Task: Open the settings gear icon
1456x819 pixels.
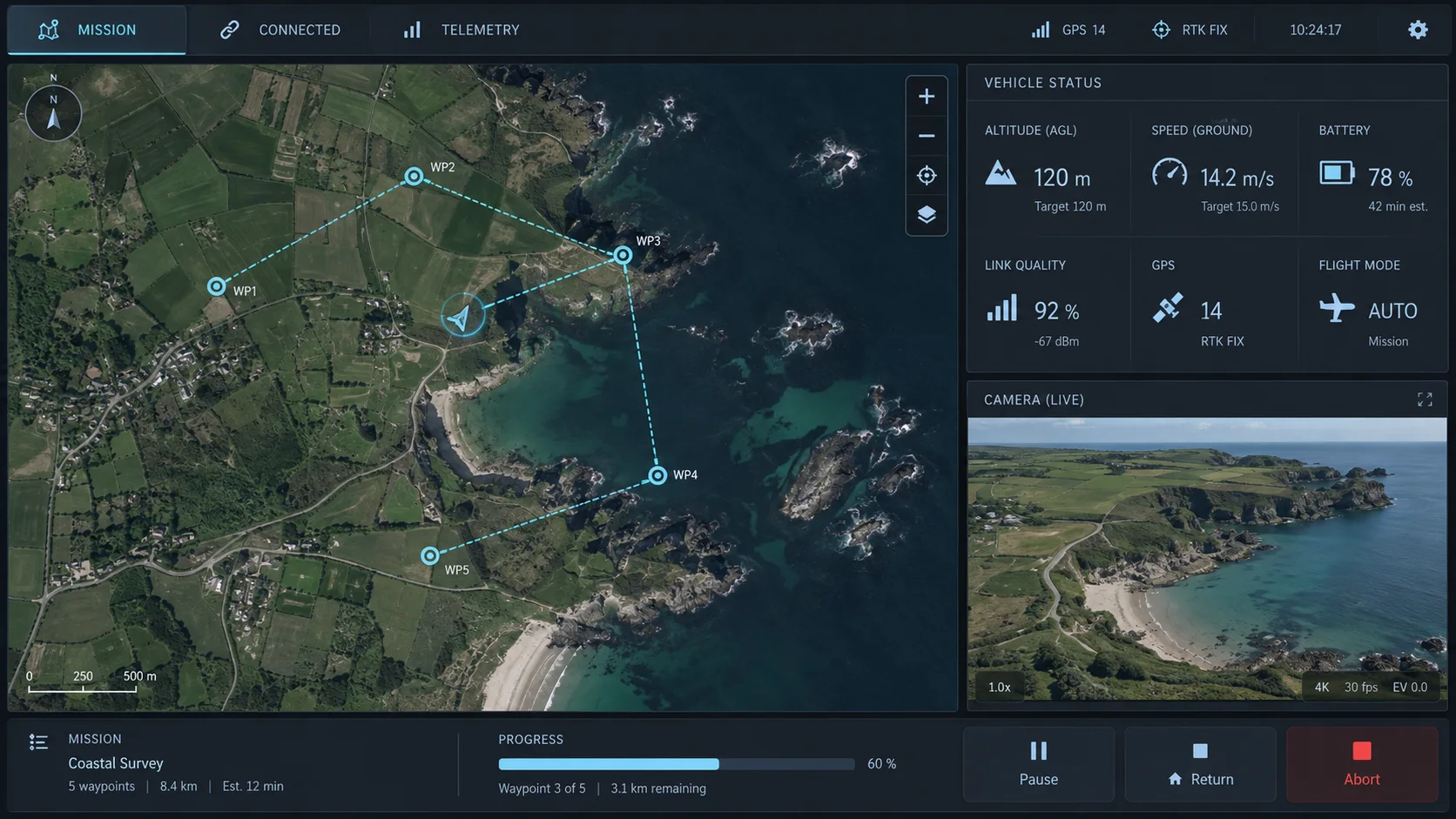Action: click(x=1418, y=30)
